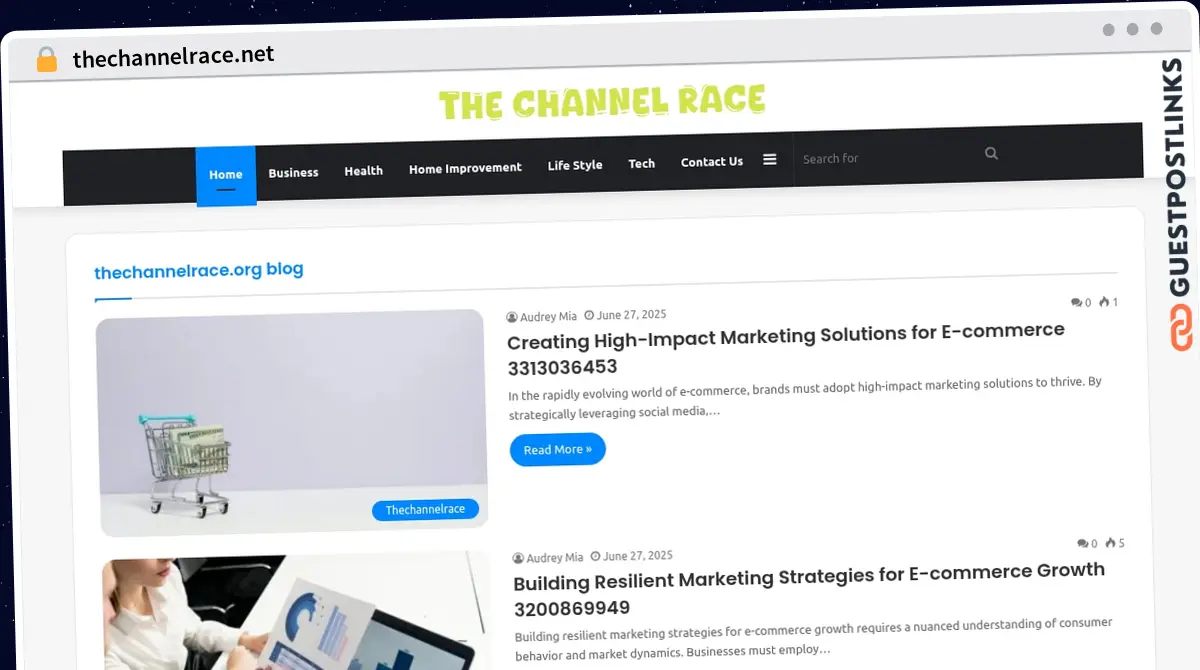Click the padlock icon beside the URL
1200x670 pixels.
[x=47, y=60]
